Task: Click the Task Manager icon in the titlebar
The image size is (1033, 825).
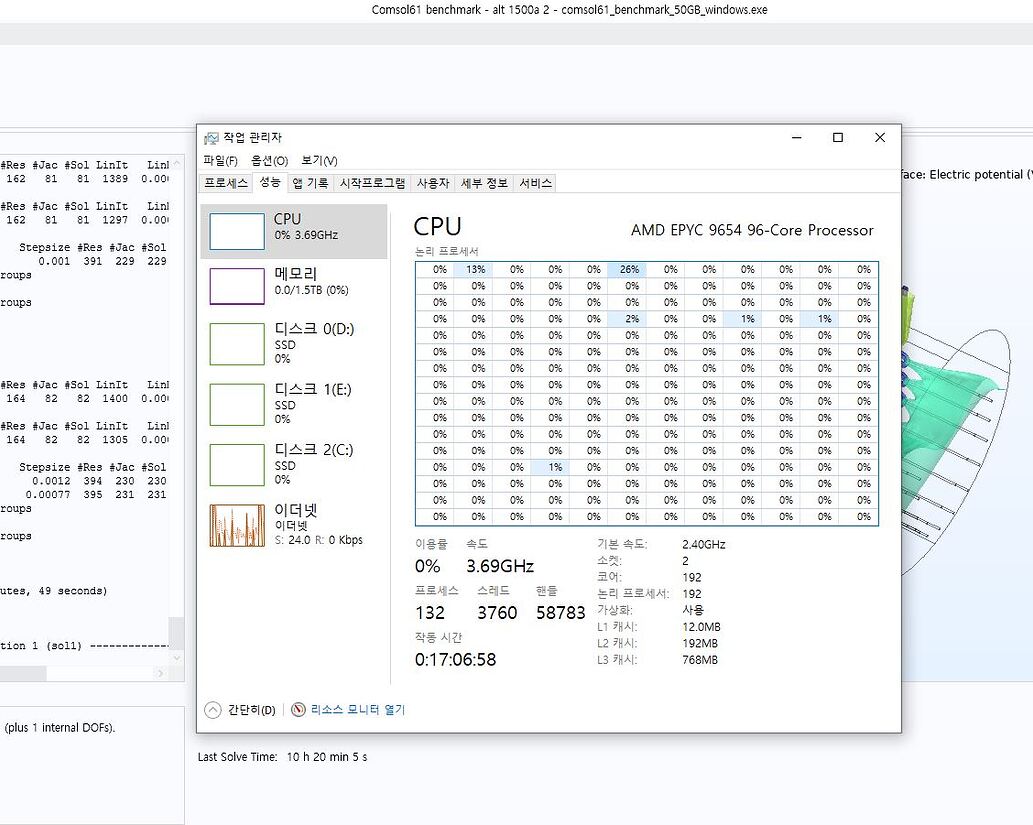Action: pyautogui.click(x=211, y=138)
